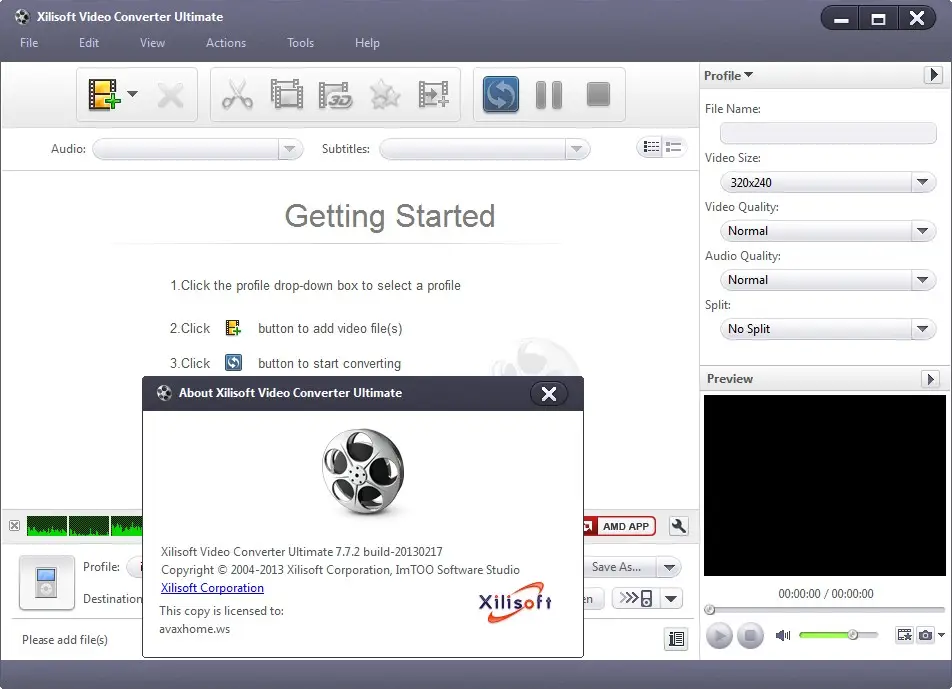
Task: Click the preview video settings icon
Action: (904, 635)
